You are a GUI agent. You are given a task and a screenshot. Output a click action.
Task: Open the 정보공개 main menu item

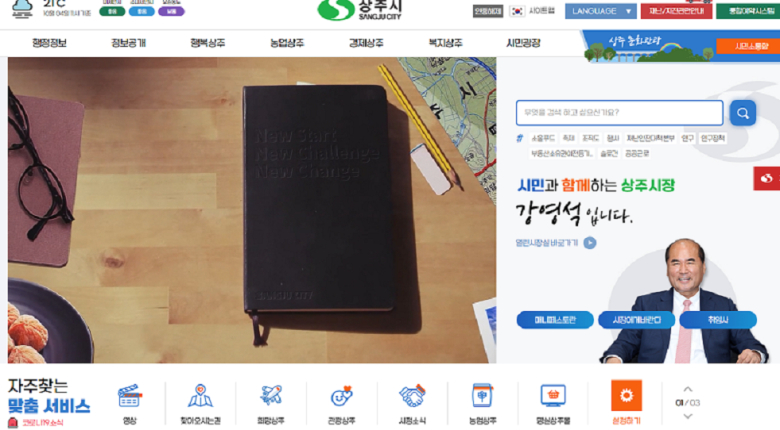[128, 43]
